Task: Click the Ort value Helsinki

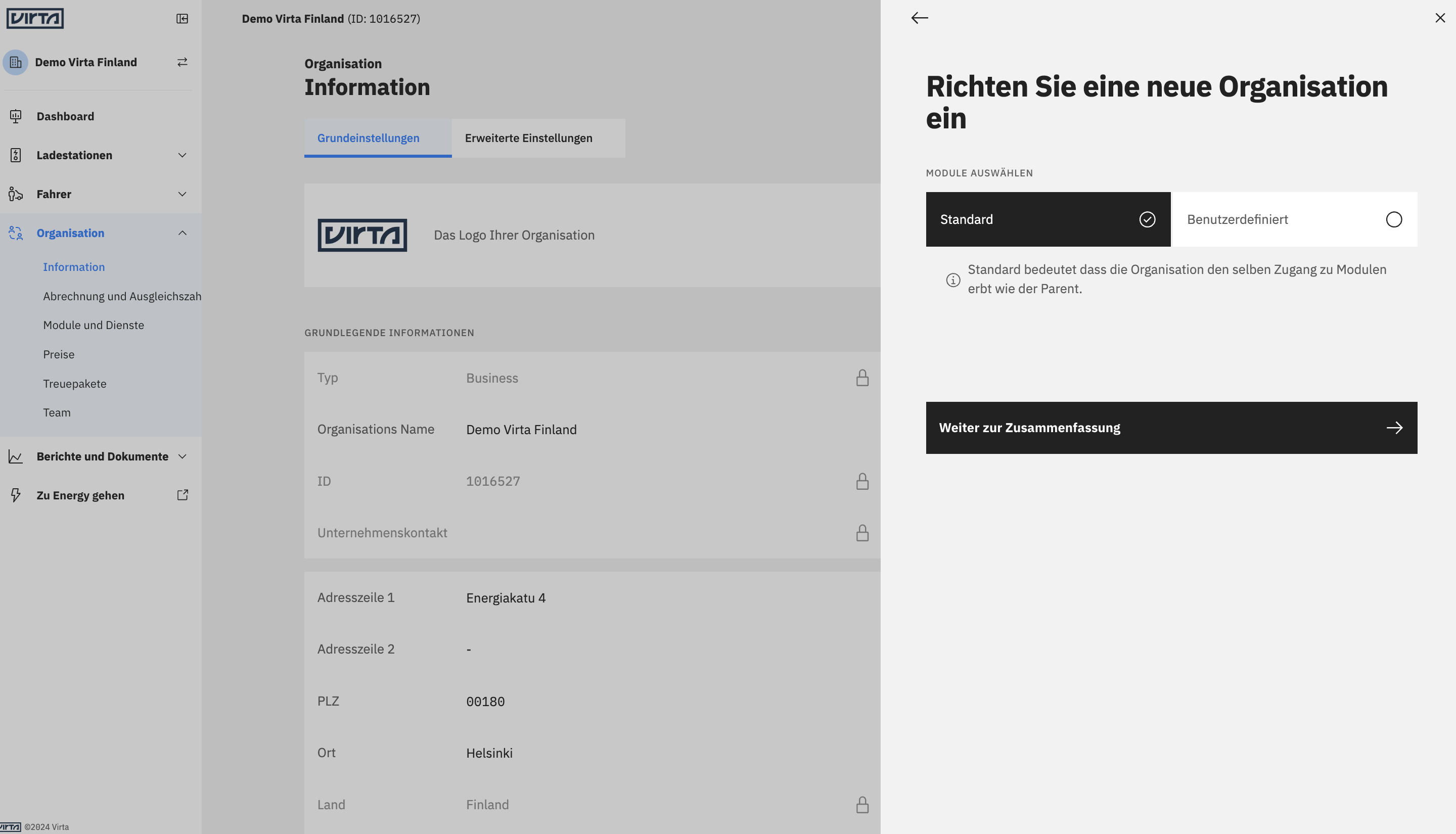Action: tap(489, 753)
